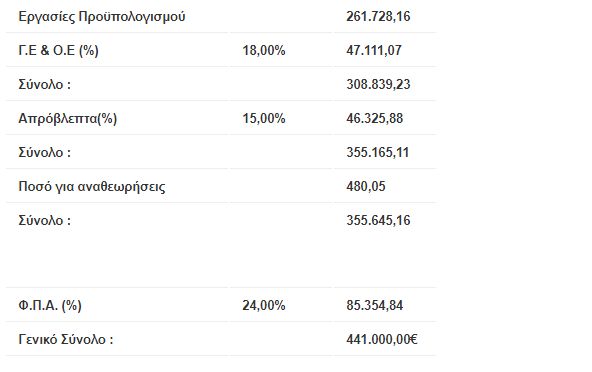Image resolution: width=592 pixels, height=372 pixels.
Task: Select the 441.000,00€ grand total
Action: (382, 340)
